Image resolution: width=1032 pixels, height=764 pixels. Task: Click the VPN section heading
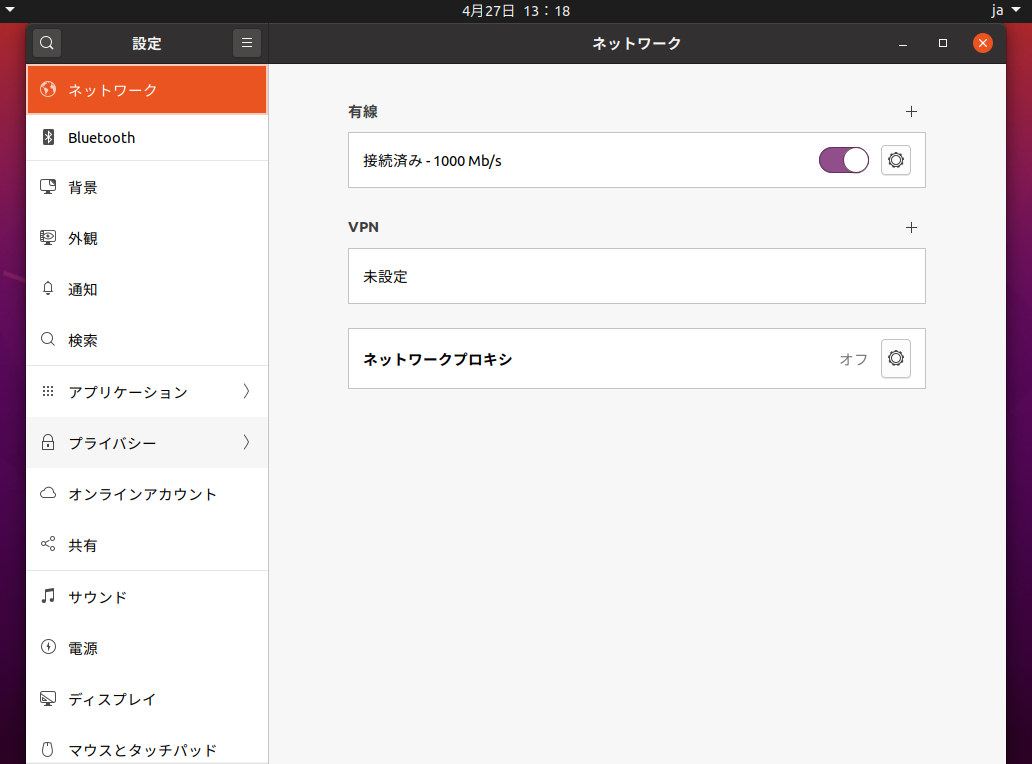coord(363,227)
